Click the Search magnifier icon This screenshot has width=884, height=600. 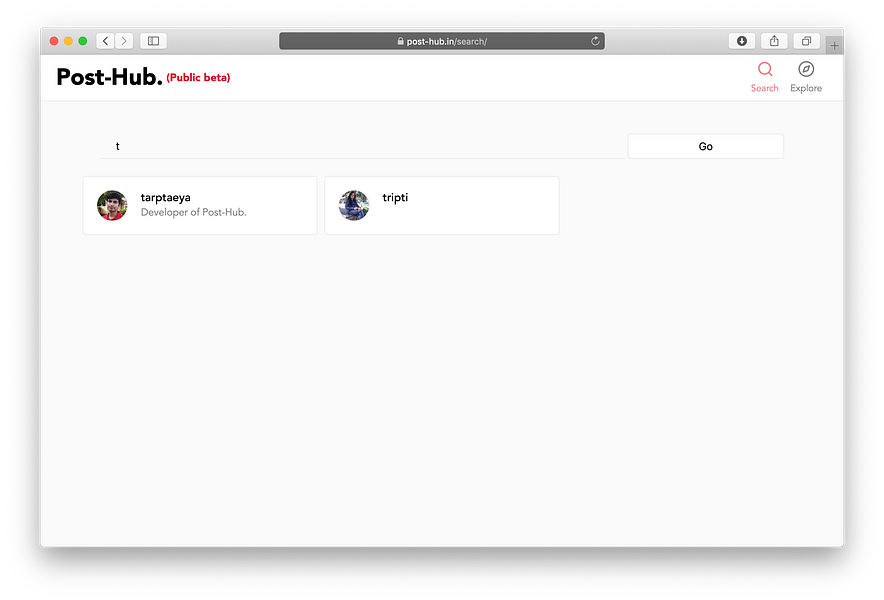click(764, 69)
